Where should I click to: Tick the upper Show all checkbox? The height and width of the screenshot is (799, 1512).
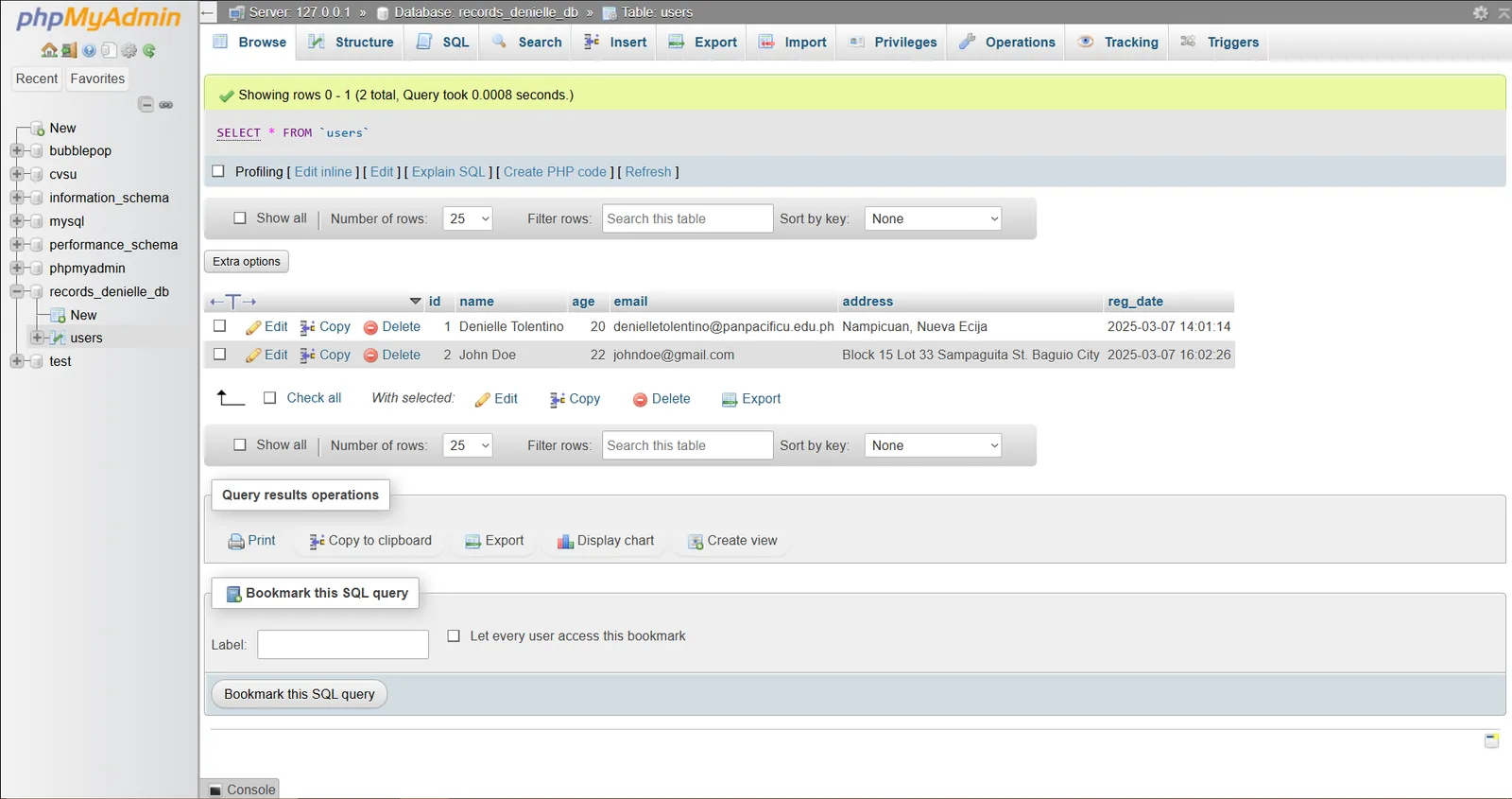point(240,217)
